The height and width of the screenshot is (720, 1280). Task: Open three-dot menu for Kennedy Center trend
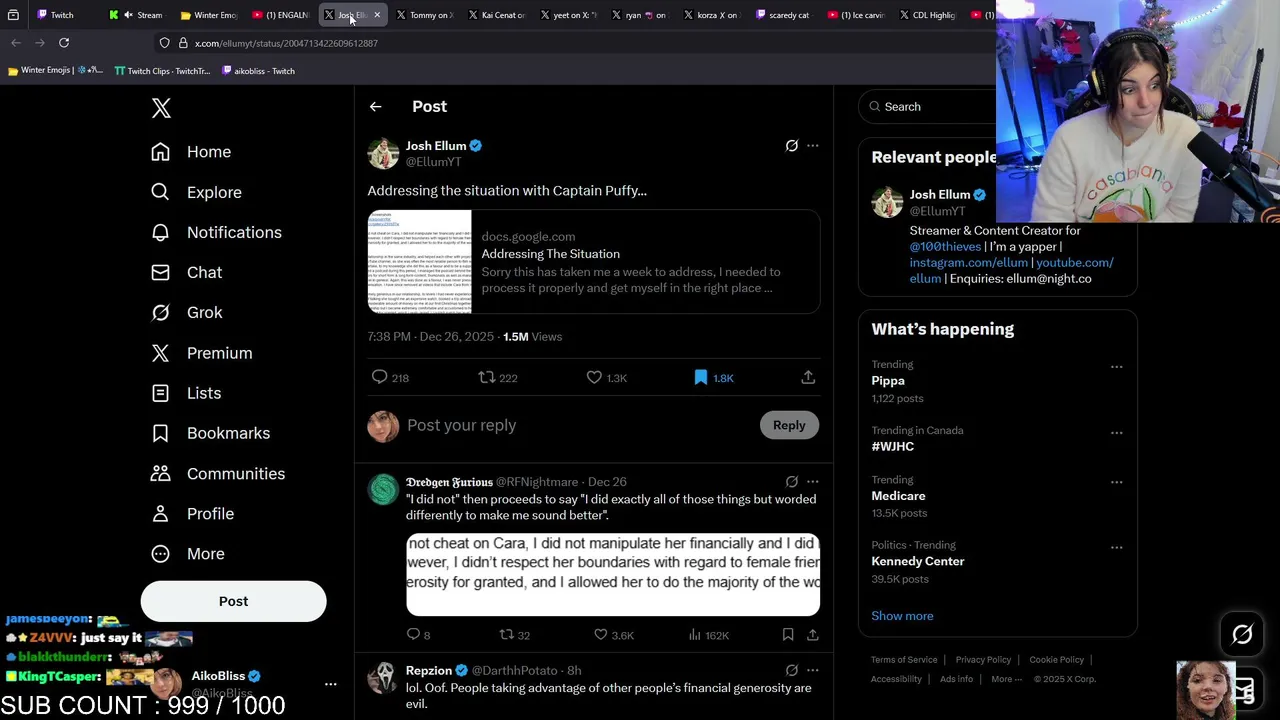1116,548
